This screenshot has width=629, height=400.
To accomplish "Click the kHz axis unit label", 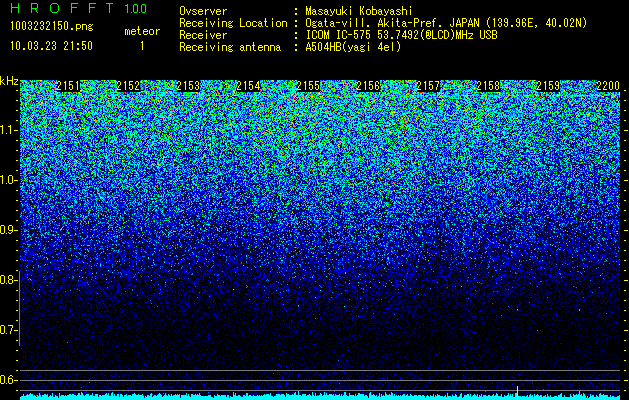I will click(x=9, y=81).
